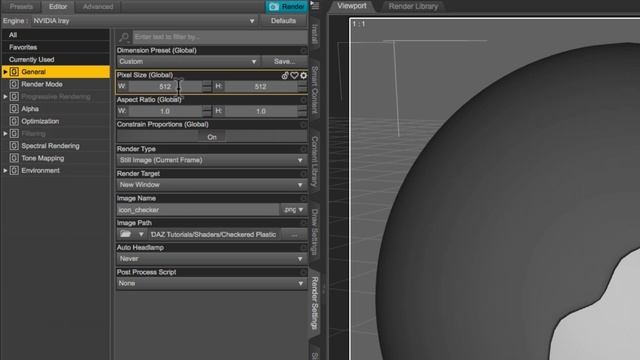640x360 pixels.
Task: Expand the General category arrow
Action: coord(5,72)
